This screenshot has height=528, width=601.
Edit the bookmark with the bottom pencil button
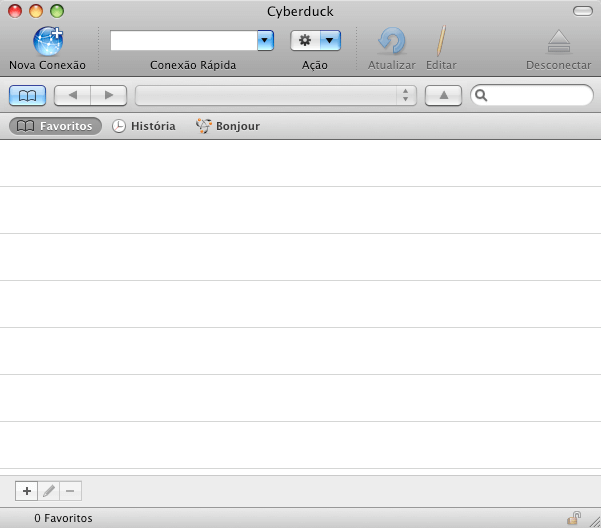[x=48, y=491]
